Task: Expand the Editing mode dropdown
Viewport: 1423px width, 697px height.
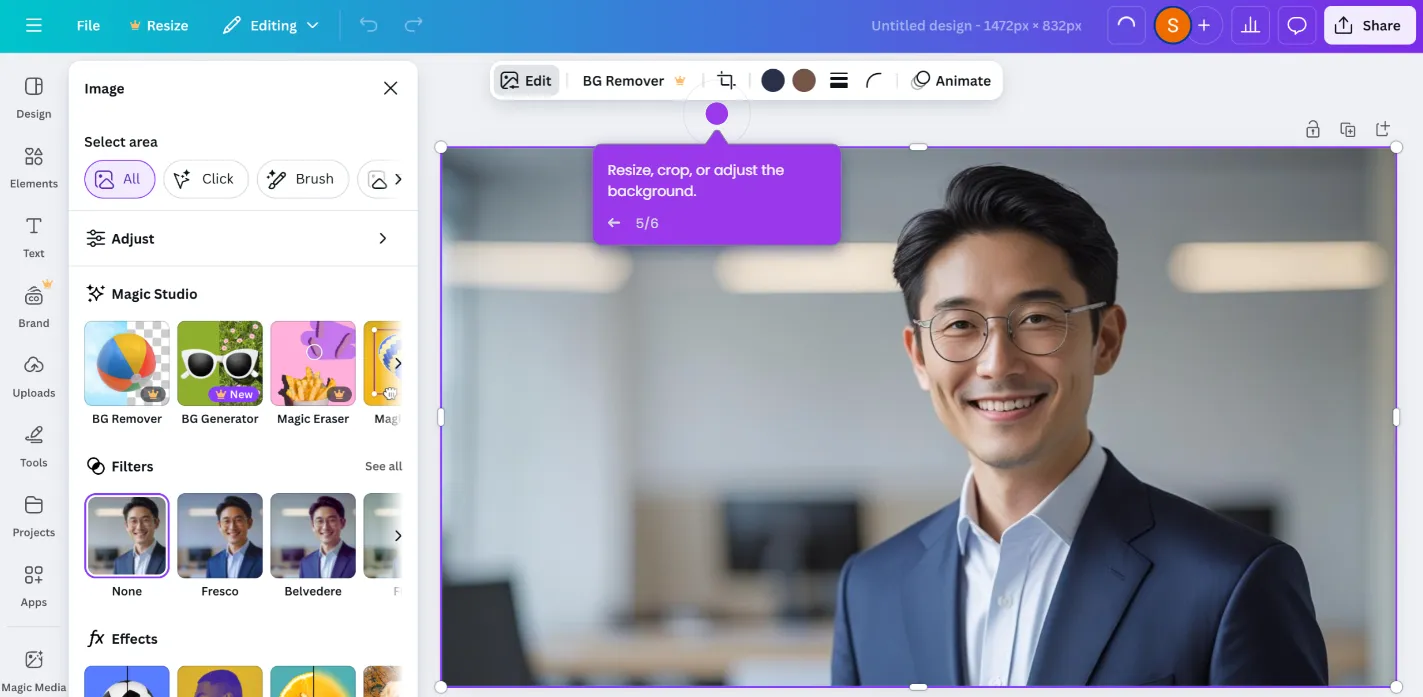Action: tap(270, 26)
